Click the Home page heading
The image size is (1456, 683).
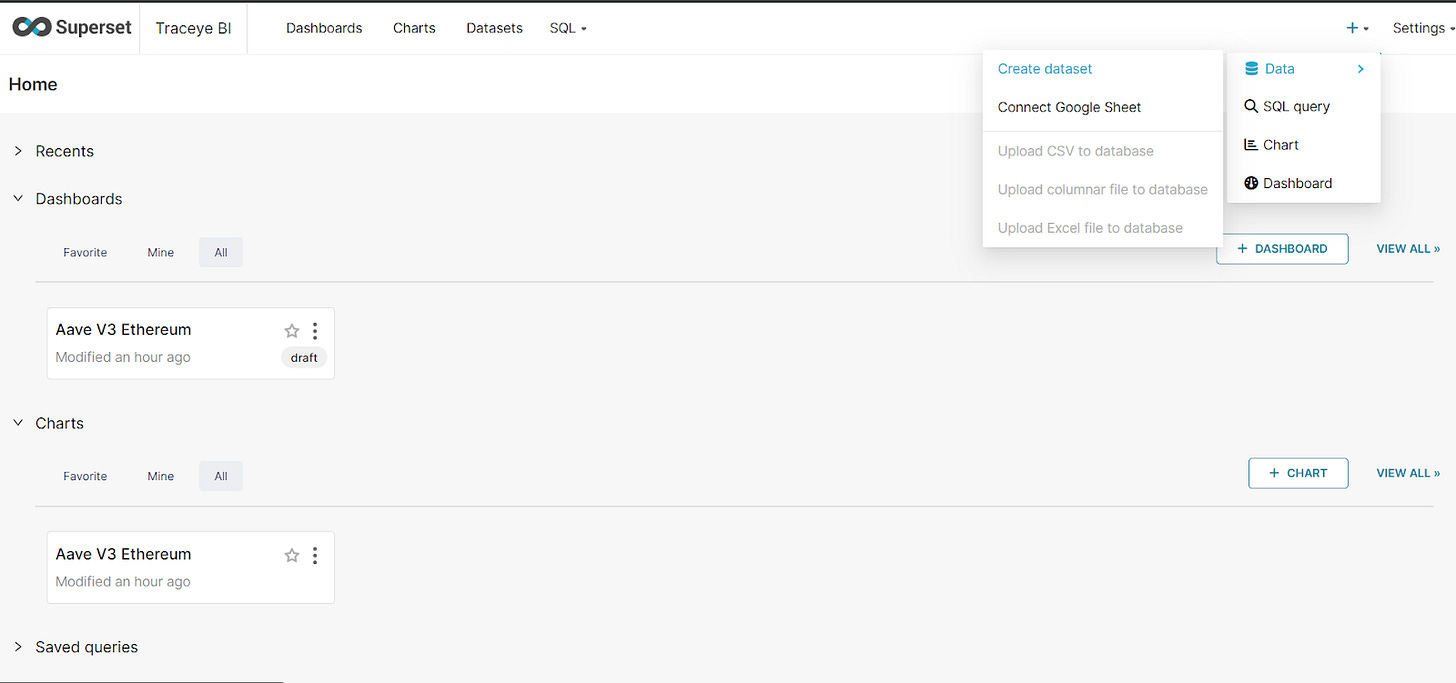pyautogui.click(x=33, y=84)
